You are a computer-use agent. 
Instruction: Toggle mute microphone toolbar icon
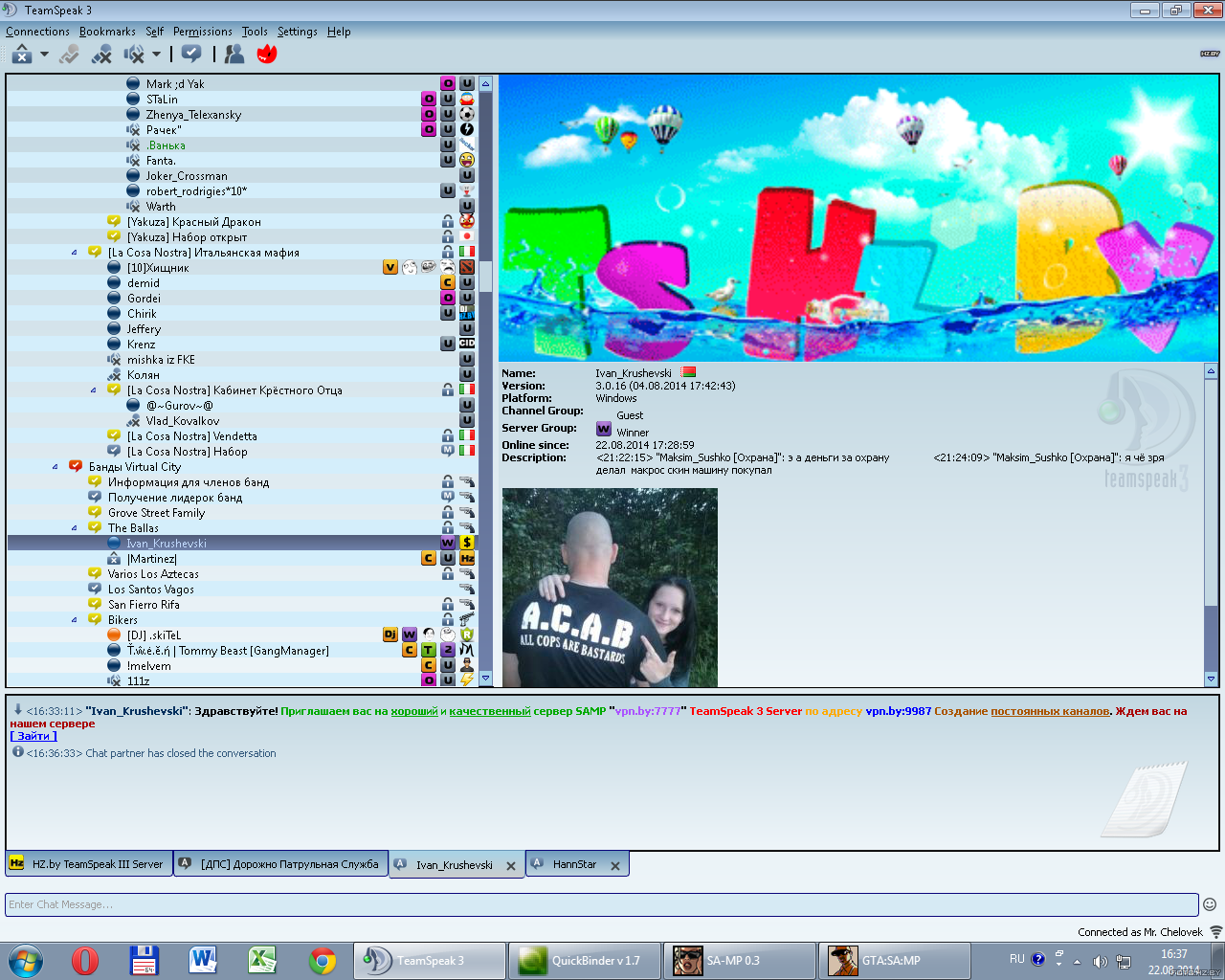click(x=101, y=55)
